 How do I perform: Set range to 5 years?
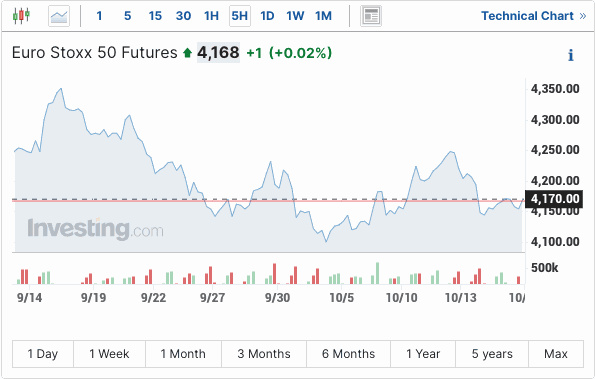pos(492,354)
